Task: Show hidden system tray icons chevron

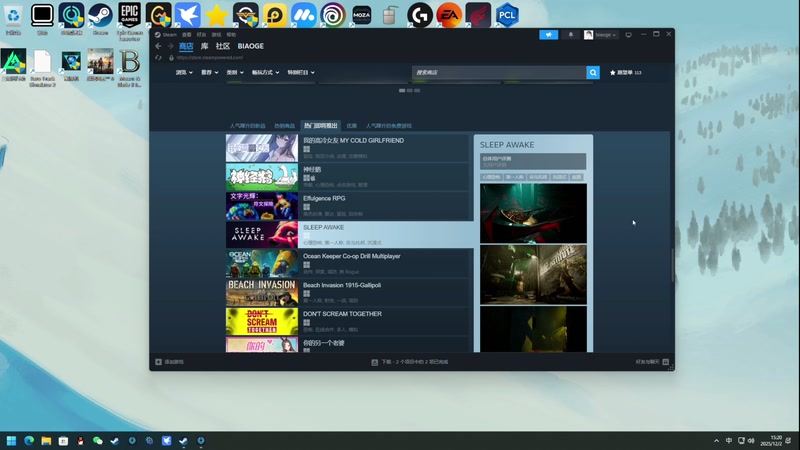Action: [x=716, y=441]
